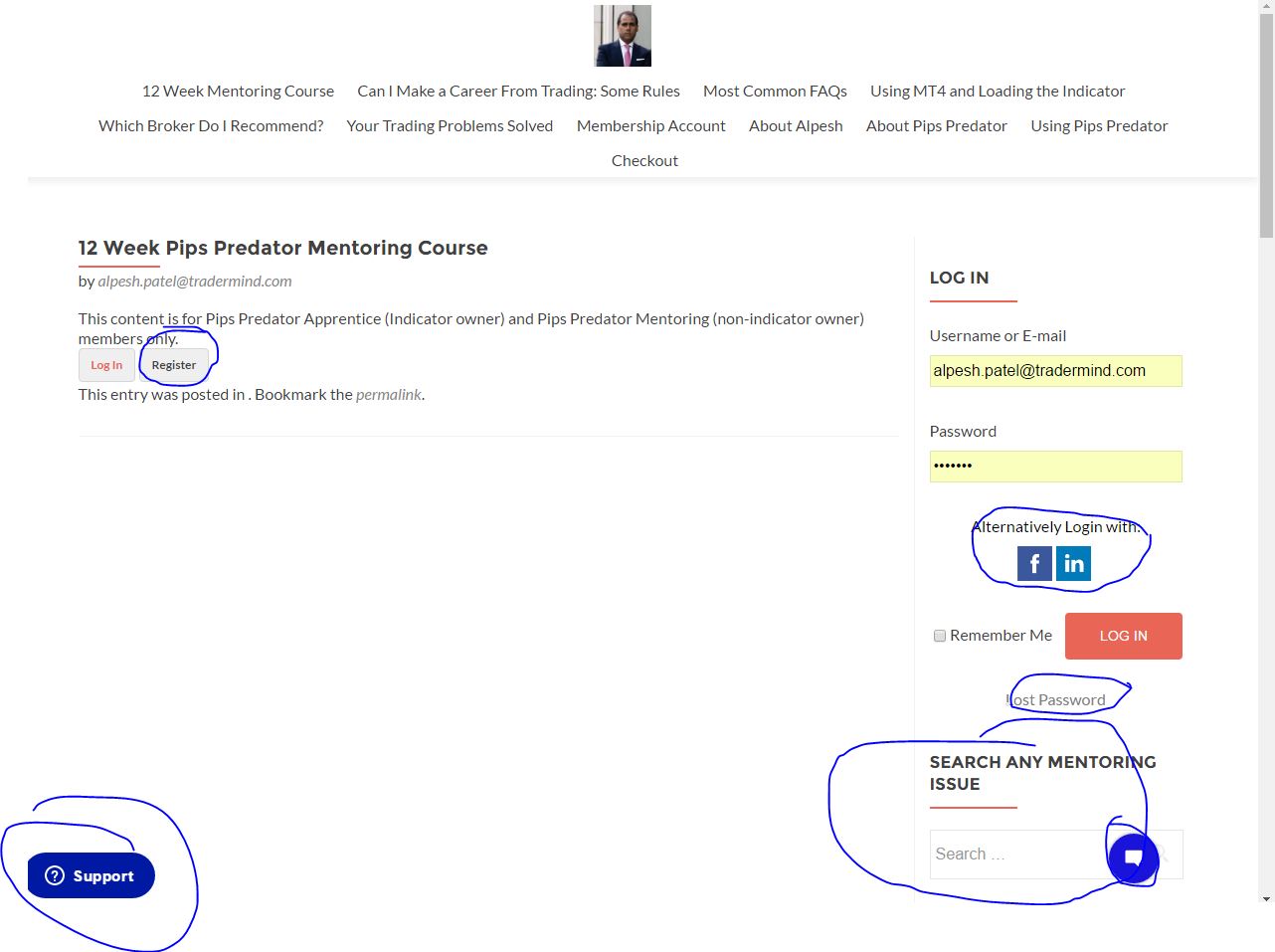Click the Register button
This screenshot has height=952, width=1275.
pos(174,365)
